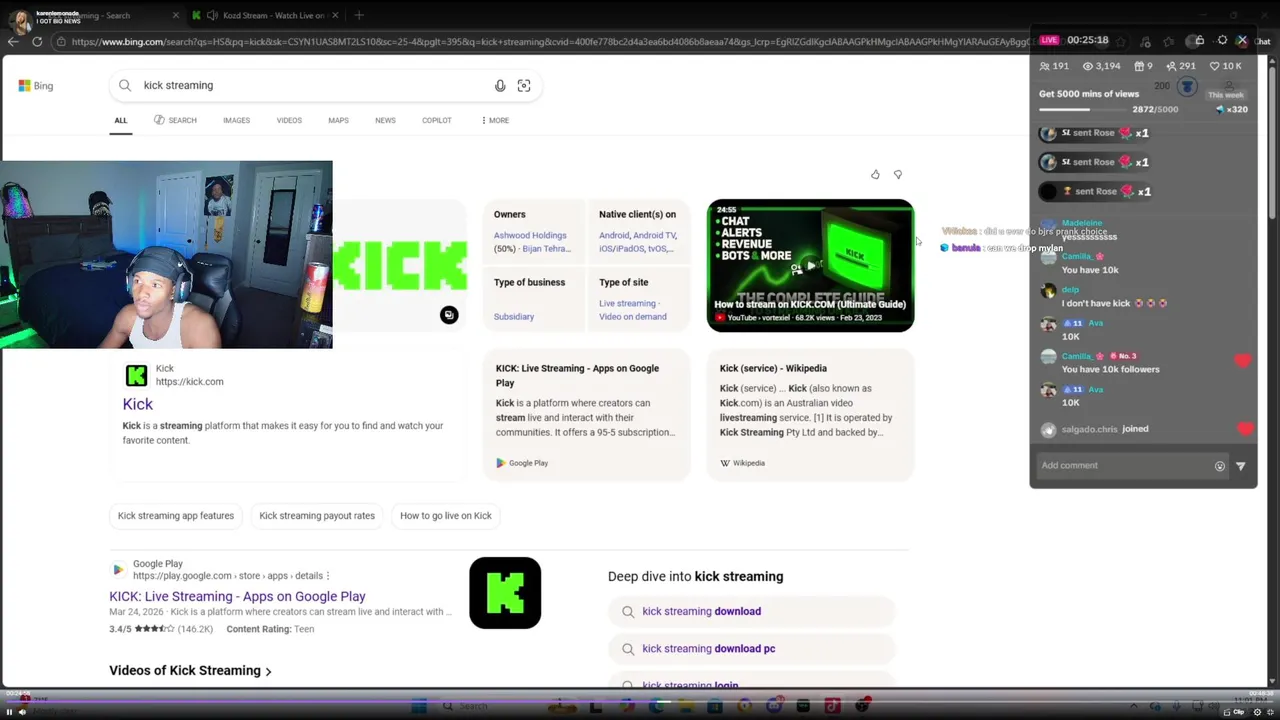Expand 'Videos of Kick Streaming' section
Image resolution: width=1280 pixels, height=720 pixels.
190,671
